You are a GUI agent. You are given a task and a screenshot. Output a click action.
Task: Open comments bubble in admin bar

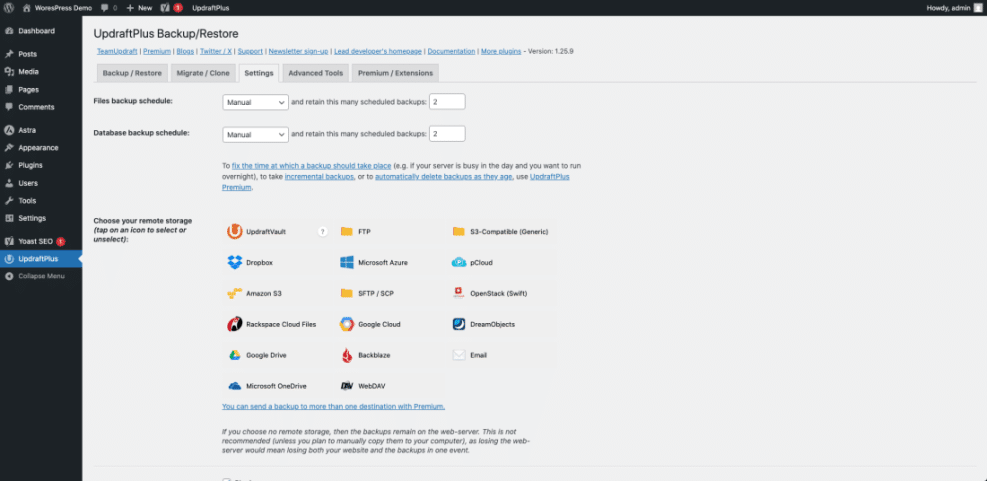108,8
